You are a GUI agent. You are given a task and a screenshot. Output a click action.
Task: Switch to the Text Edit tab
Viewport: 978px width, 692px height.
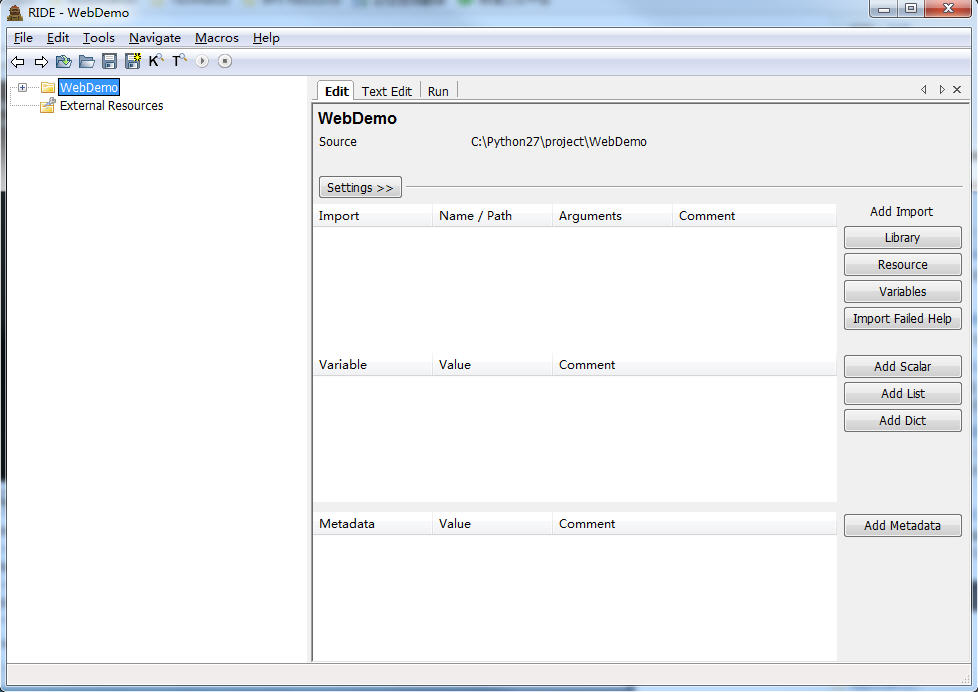pos(387,91)
